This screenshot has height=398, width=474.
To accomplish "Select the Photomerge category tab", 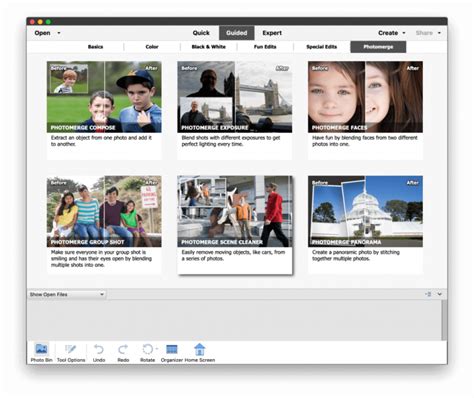I will (378, 47).
